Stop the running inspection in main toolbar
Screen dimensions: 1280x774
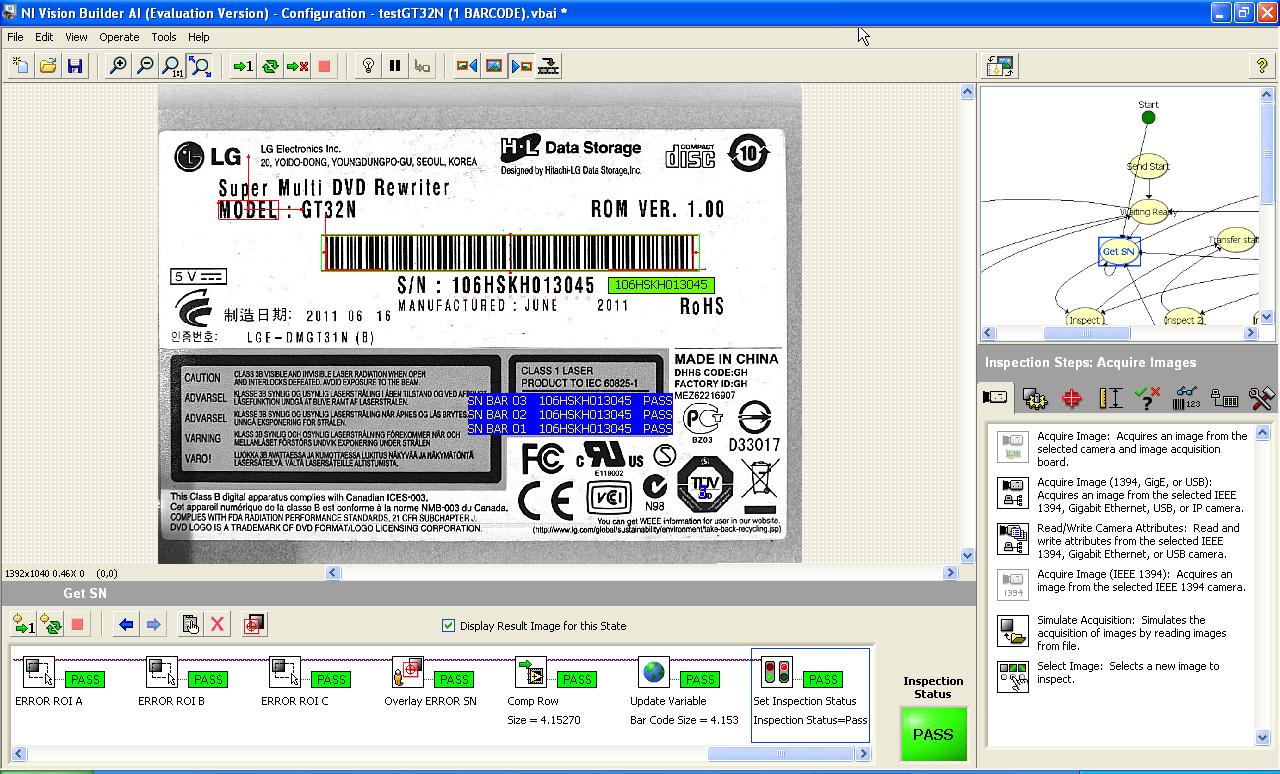[x=324, y=66]
